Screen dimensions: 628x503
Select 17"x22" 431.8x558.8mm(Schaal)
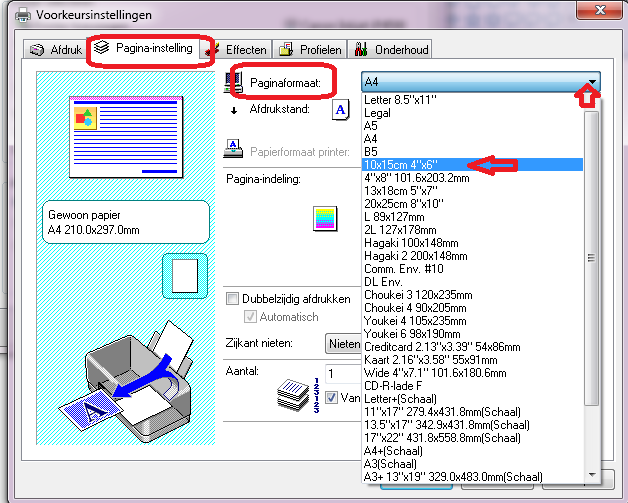tap(472, 437)
